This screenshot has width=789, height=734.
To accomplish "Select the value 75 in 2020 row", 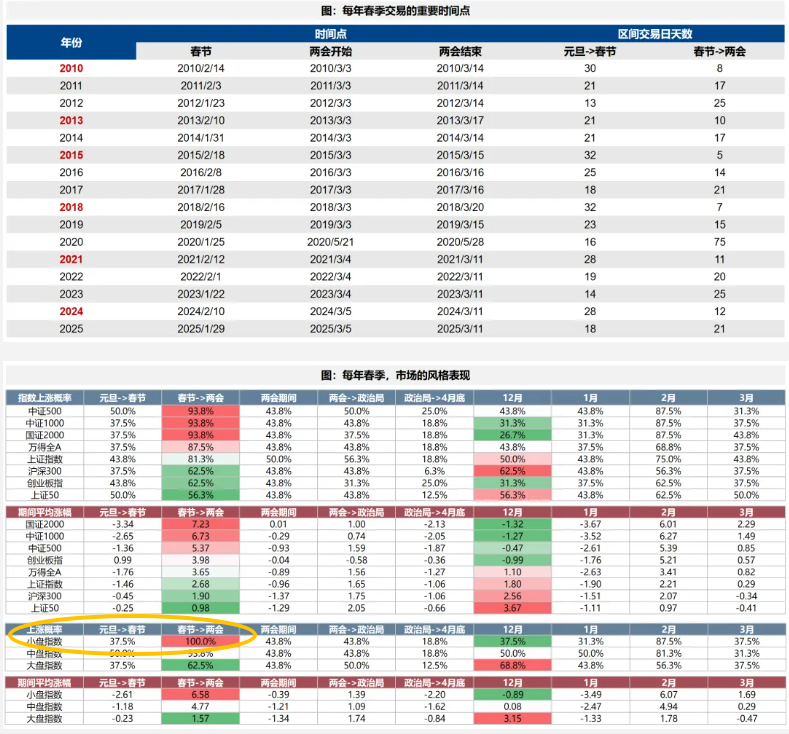I will (720, 242).
